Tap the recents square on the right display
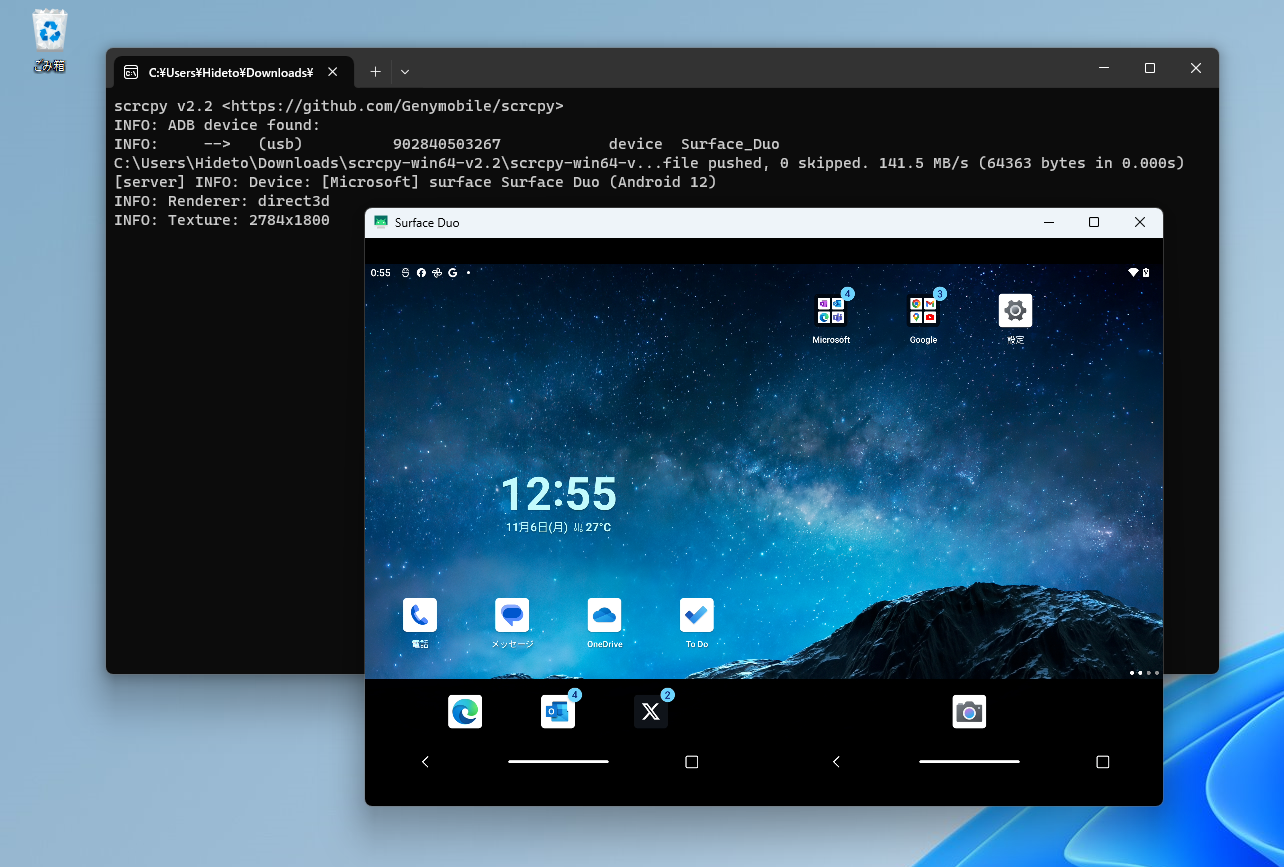Image resolution: width=1284 pixels, height=867 pixels. click(1103, 762)
